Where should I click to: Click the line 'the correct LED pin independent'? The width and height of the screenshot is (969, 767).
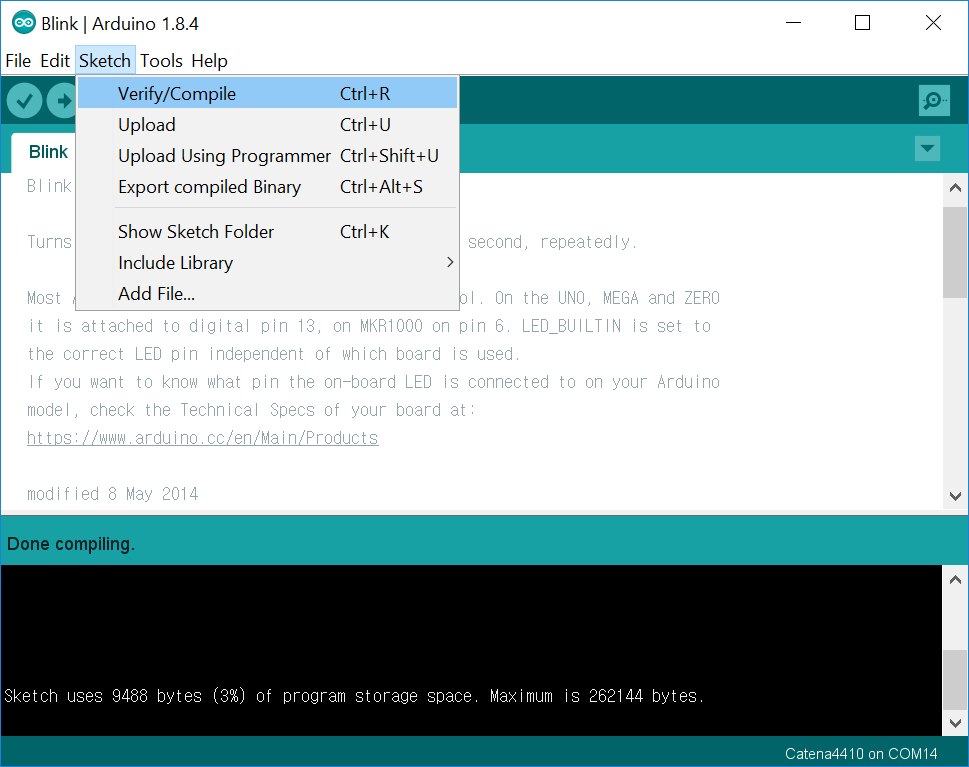274,354
